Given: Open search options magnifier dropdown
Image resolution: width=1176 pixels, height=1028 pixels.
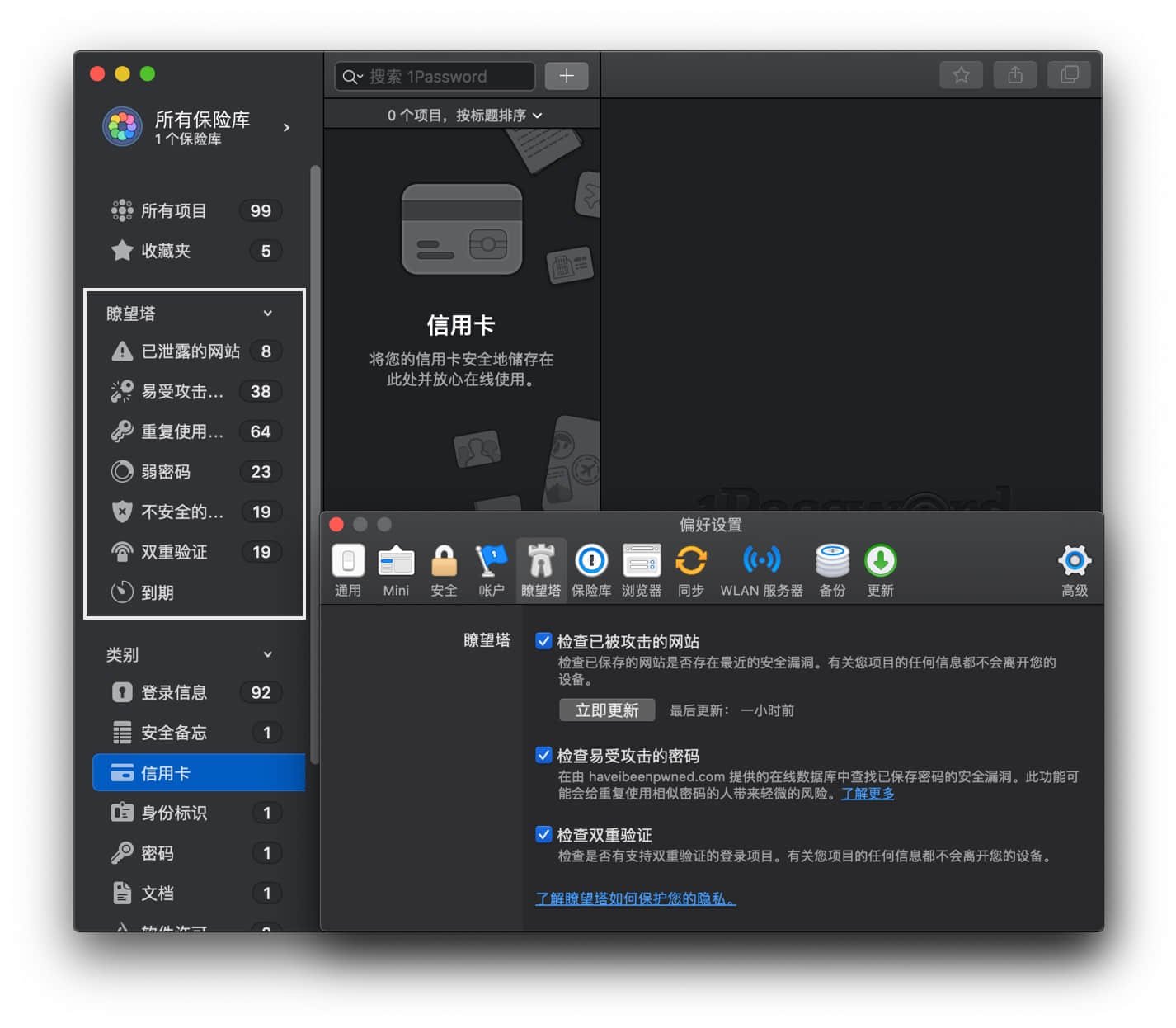Looking at the screenshot, I should coord(352,77).
